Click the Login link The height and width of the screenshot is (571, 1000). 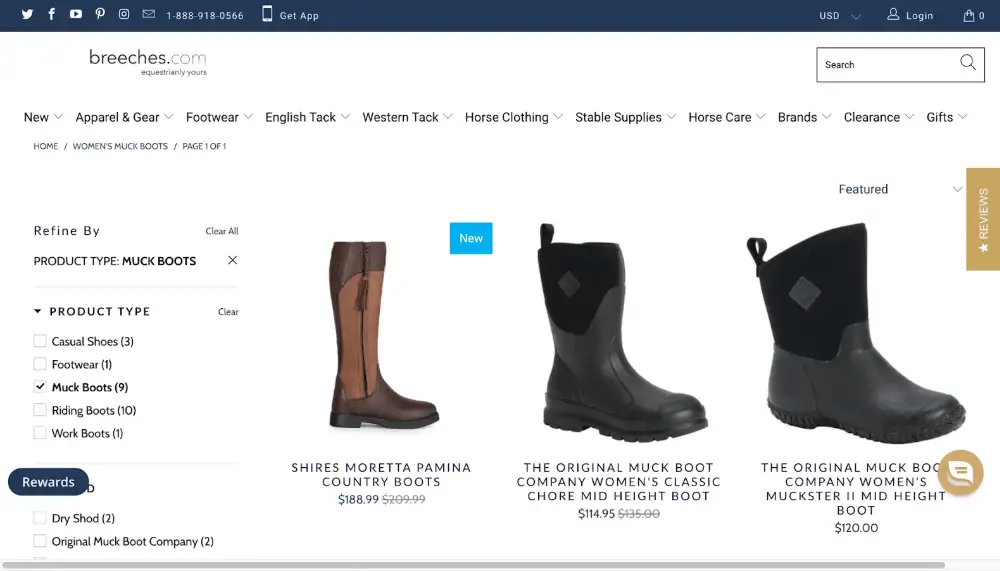tap(919, 16)
